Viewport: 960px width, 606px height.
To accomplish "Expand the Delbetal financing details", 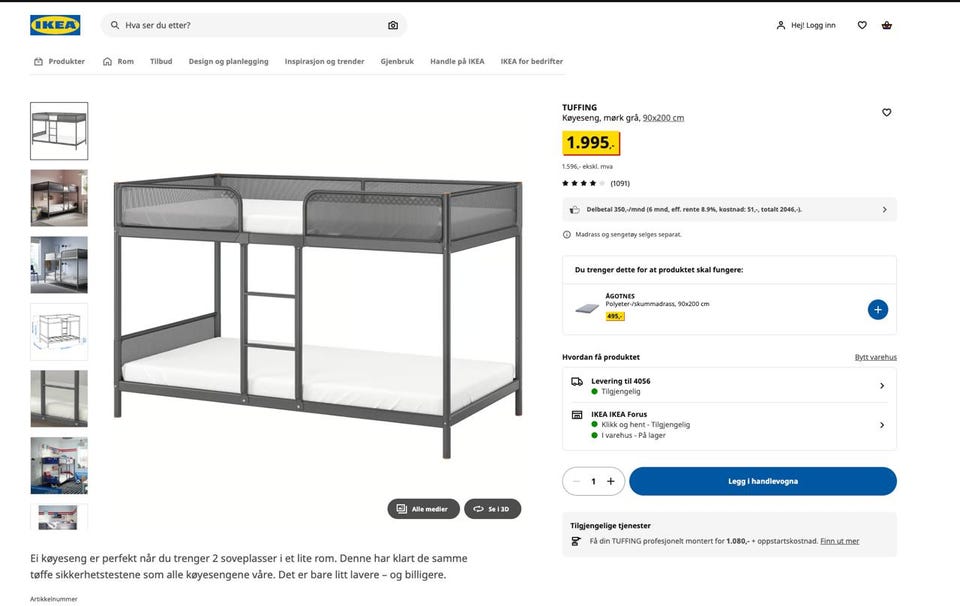I will tap(729, 209).
